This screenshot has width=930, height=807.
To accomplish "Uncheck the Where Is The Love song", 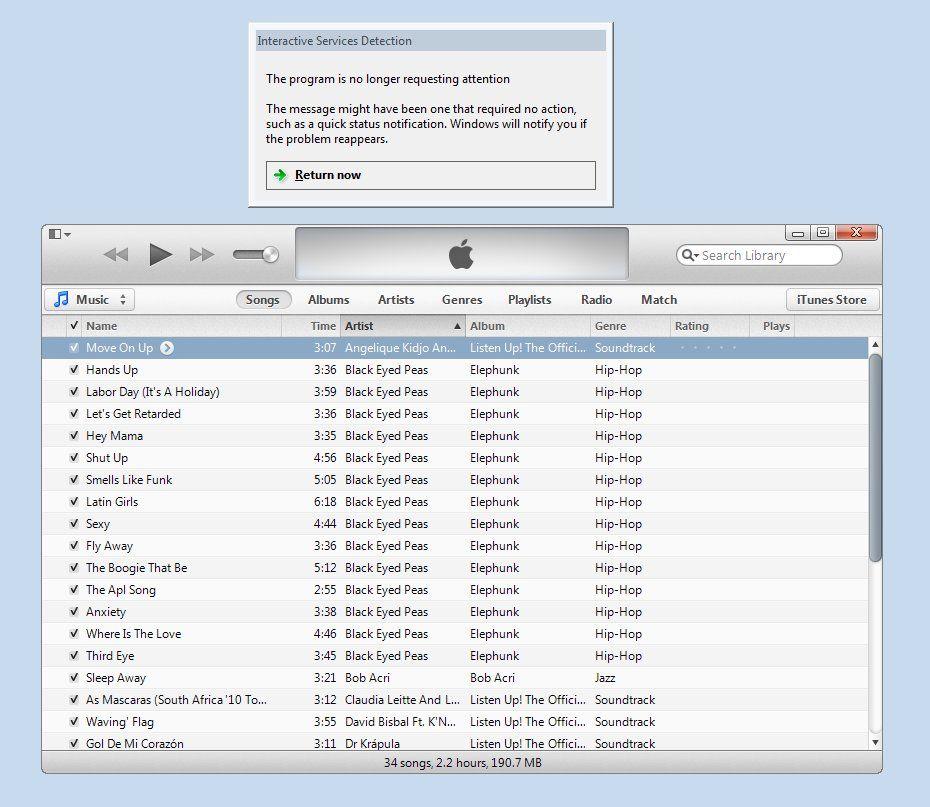I will [74, 634].
